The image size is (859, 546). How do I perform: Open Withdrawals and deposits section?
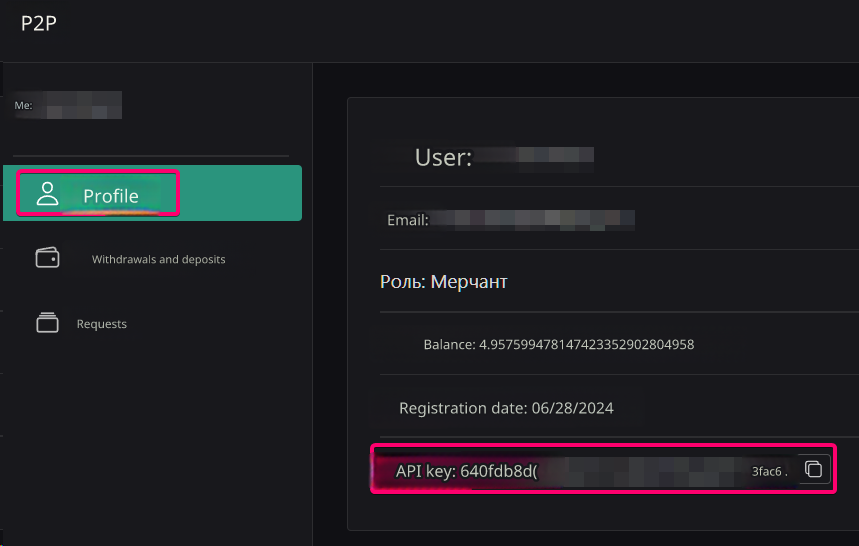click(x=158, y=259)
